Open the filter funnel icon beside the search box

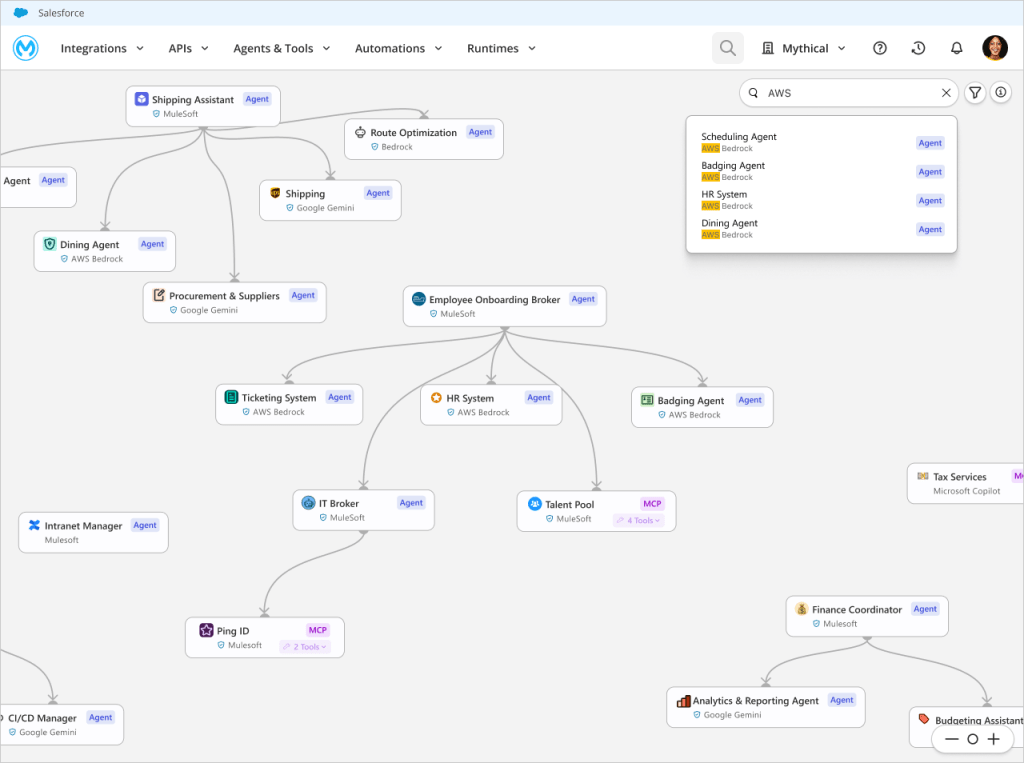[x=975, y=92]
